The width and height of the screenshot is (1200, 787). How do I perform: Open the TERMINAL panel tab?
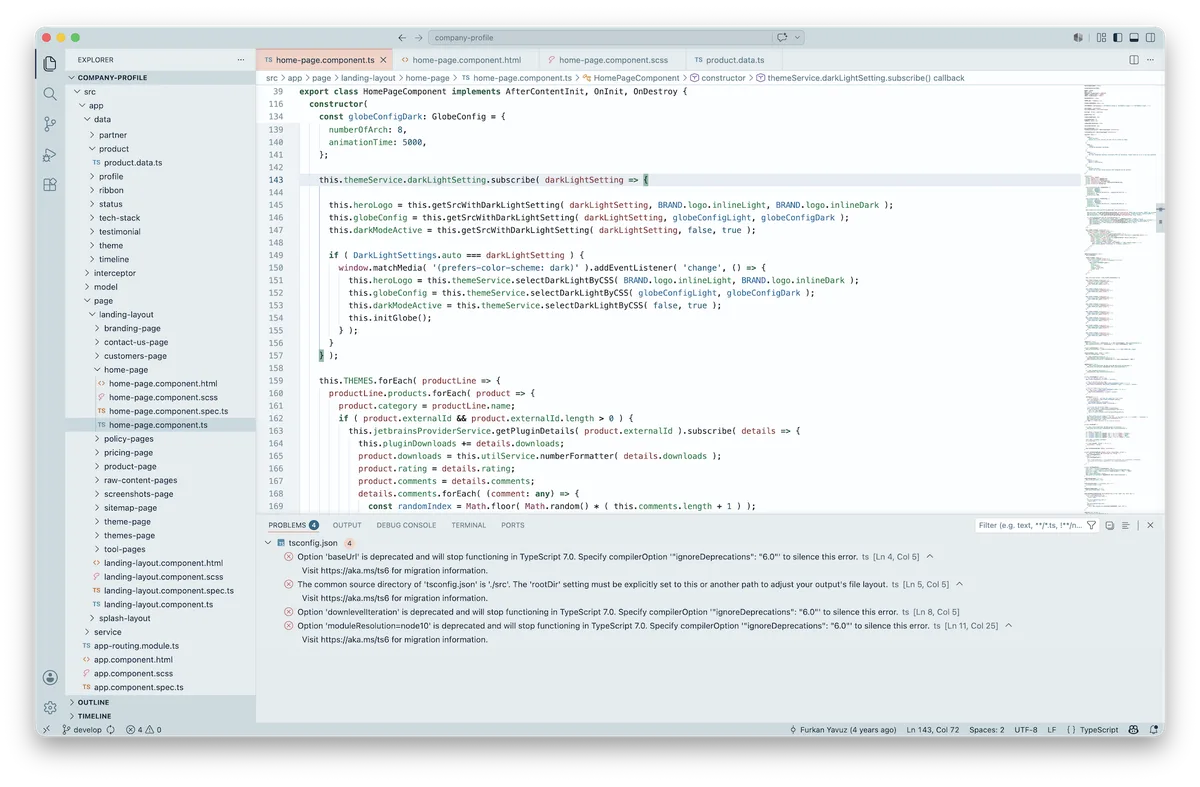[x=468, y=525]
